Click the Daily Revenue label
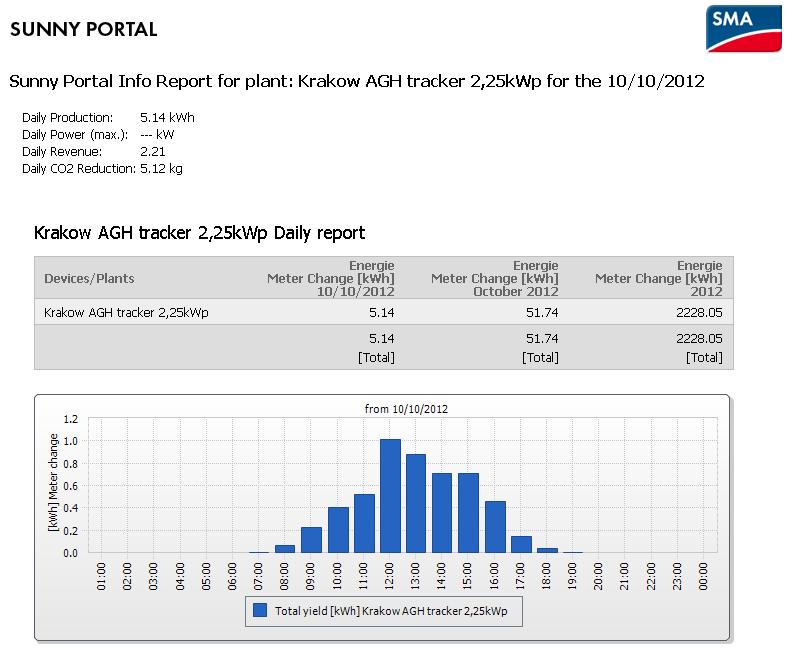The image size is (793, 649). (62, 152)
